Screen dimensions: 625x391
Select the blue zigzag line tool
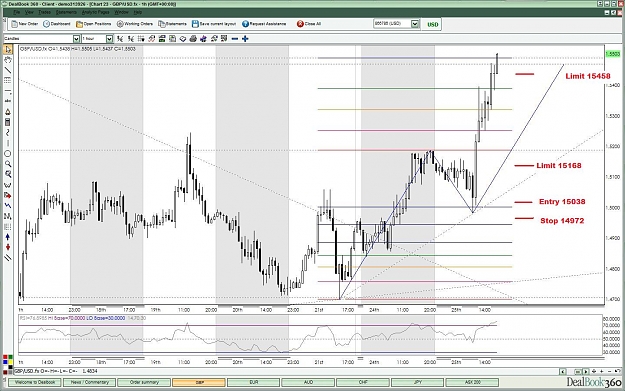8,206
